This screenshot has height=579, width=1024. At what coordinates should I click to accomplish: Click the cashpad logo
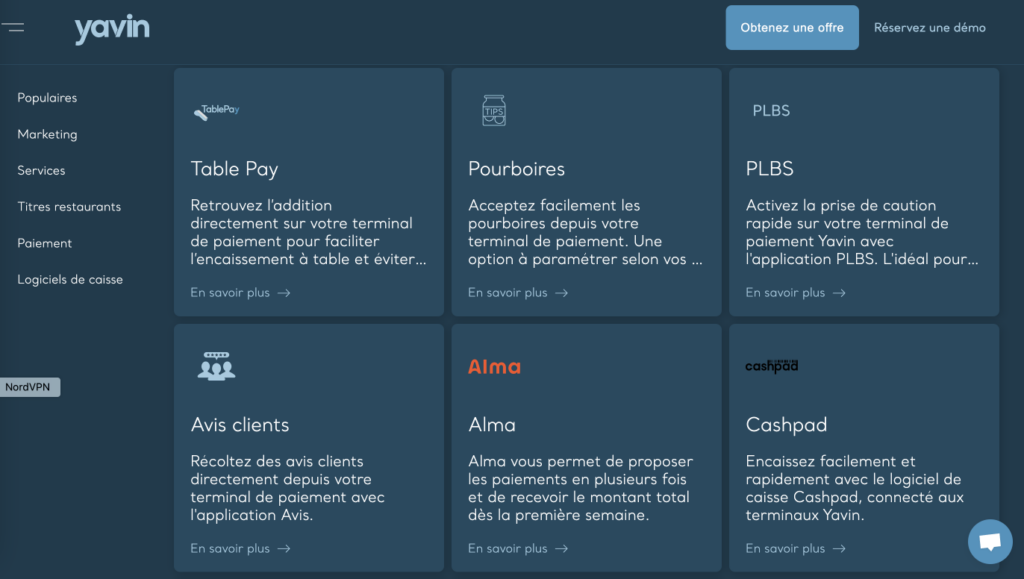pyautogui.click(x=772, y=366)
